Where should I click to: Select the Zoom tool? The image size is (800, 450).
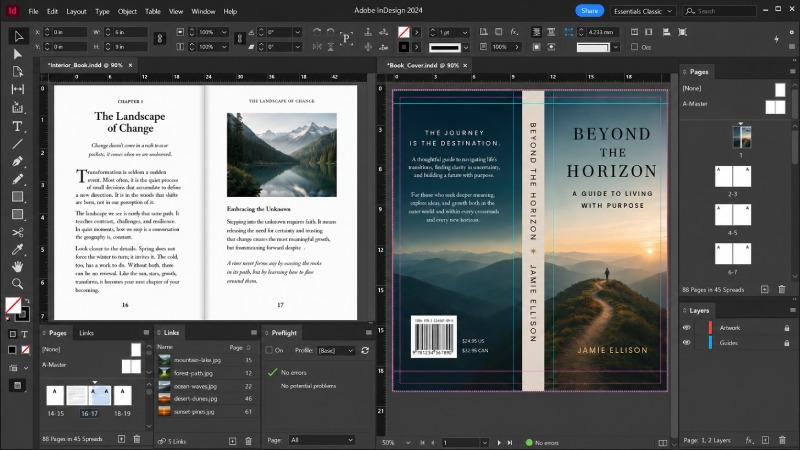click(x=18, y=284)
